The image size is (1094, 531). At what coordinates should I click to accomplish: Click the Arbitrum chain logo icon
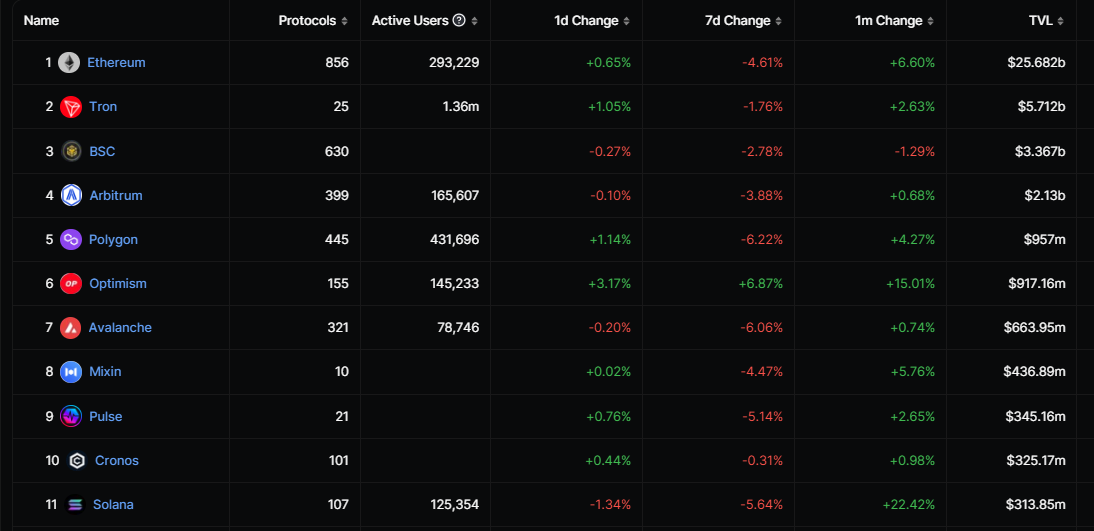point(70,195)
